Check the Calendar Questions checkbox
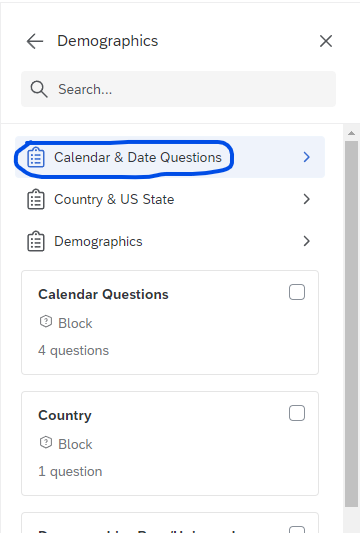This screenshot has width=360, height=533. (297, 292)
